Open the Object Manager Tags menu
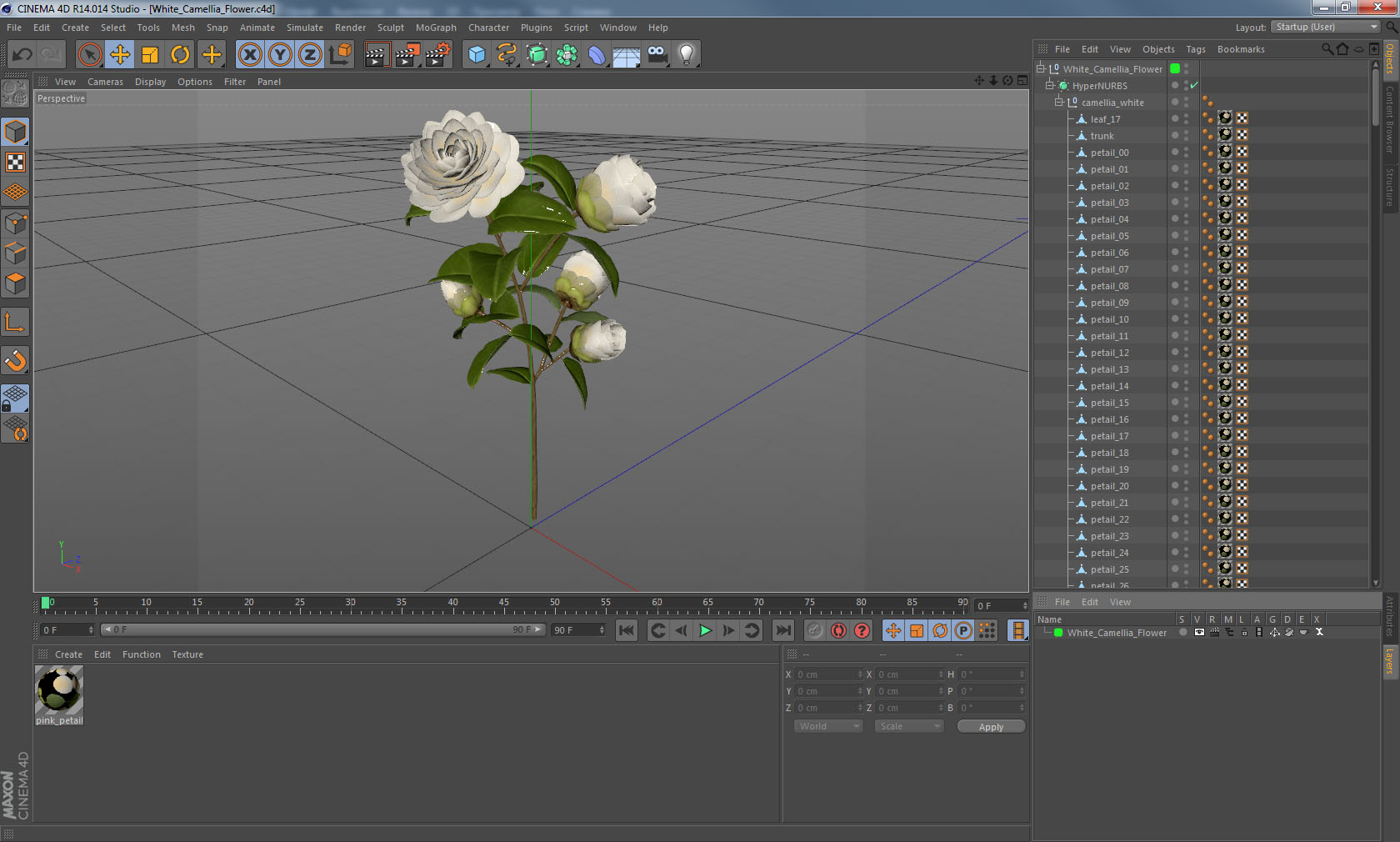1400x842 pixels. [x=1196, y=49]
